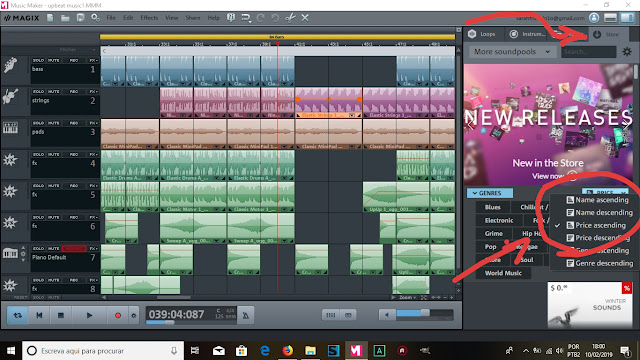Open FX menu of track 5
The image size is (640, 360).
[x=93, y=186]
